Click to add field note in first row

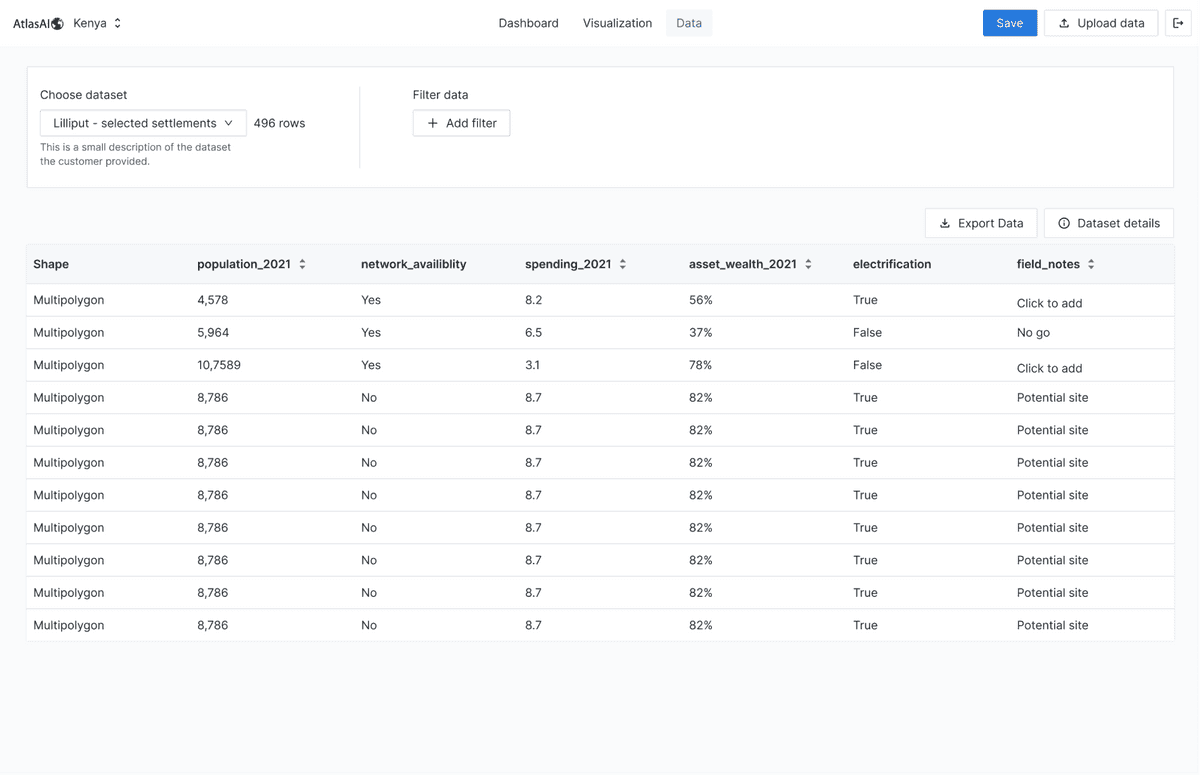pos(1049,303)
